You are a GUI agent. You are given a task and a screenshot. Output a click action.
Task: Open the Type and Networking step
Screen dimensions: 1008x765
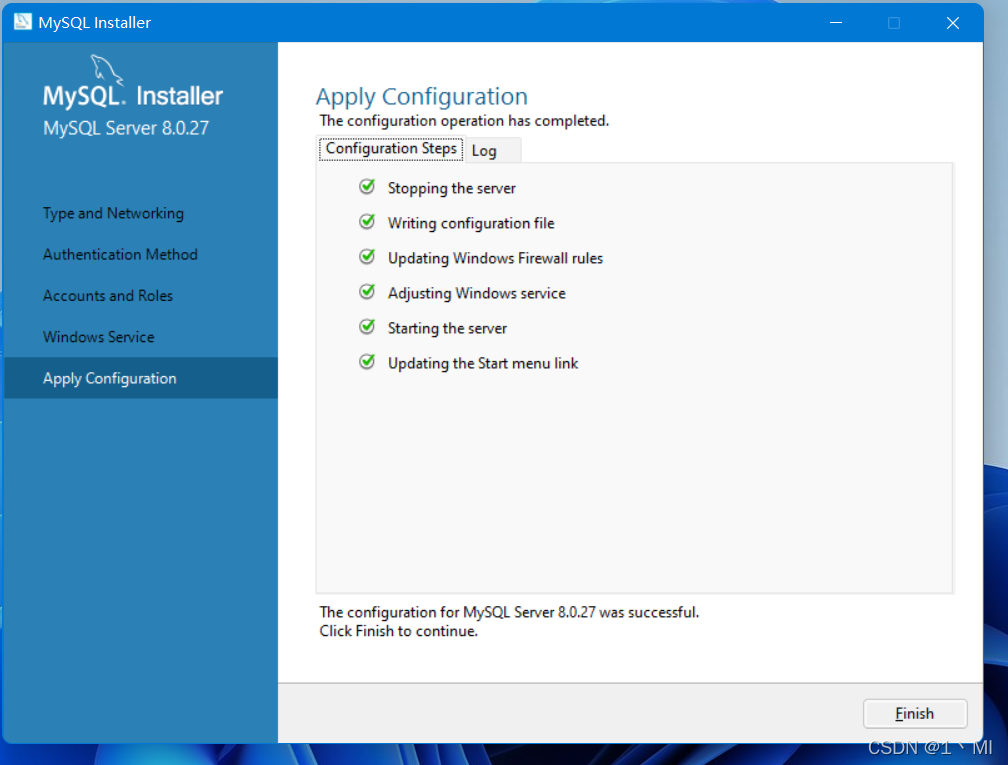113,213
